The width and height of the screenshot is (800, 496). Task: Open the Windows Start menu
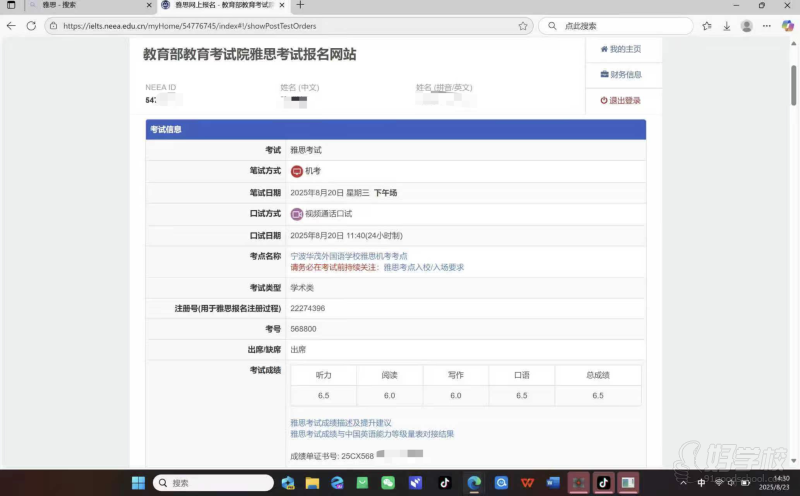138,483
